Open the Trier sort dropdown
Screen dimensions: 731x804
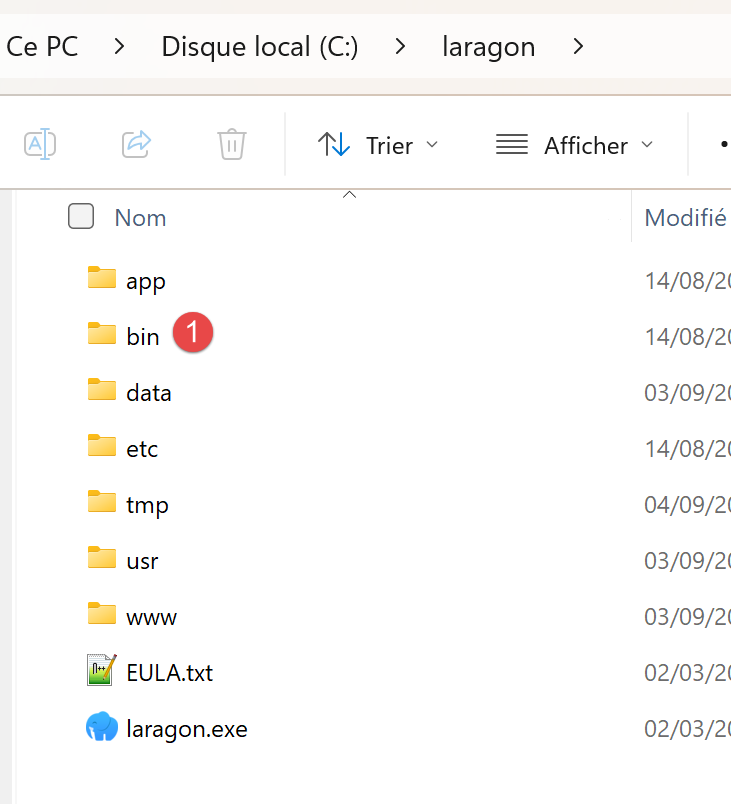[x=378, y=145]
